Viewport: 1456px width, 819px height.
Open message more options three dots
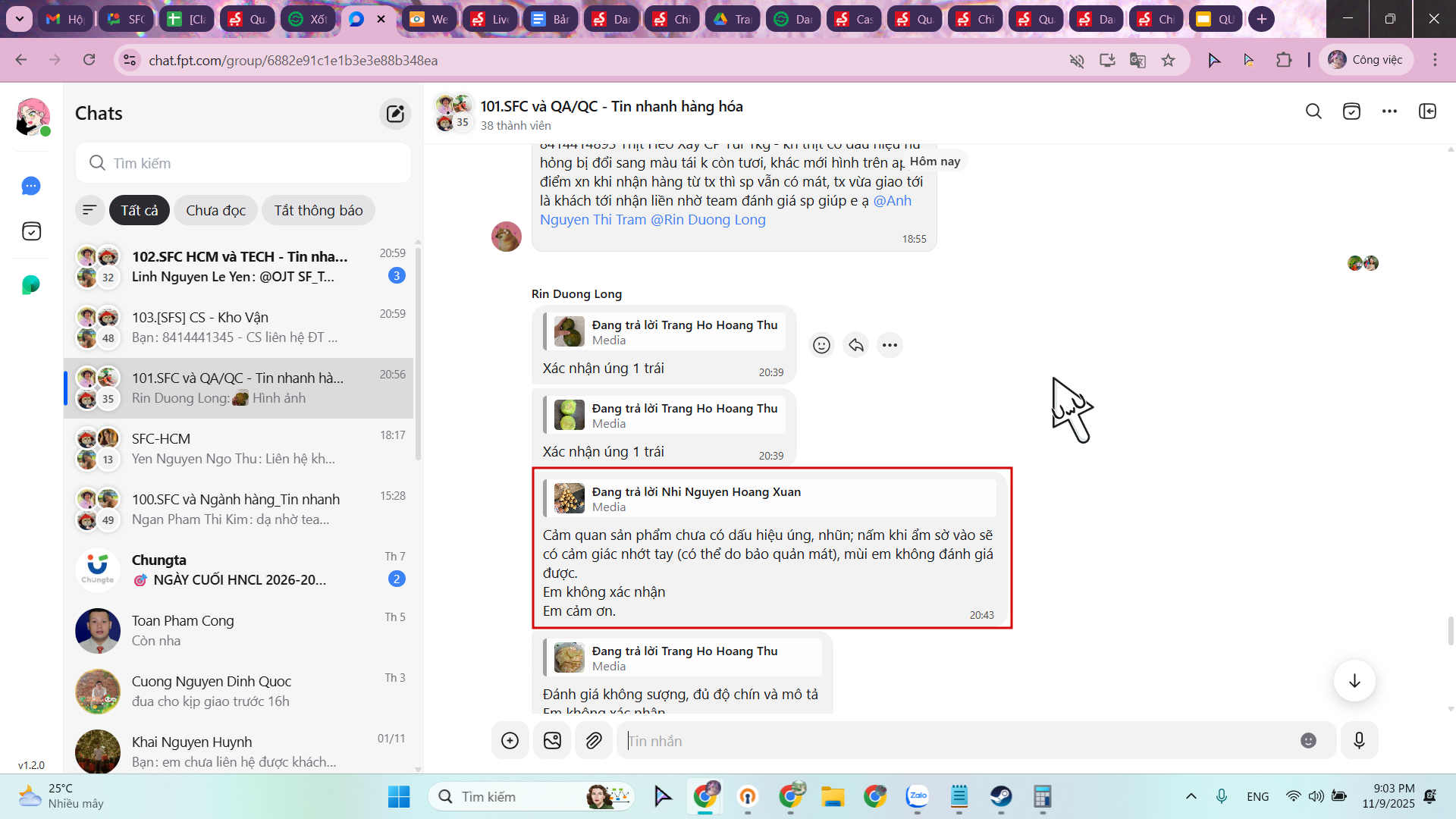890,346
